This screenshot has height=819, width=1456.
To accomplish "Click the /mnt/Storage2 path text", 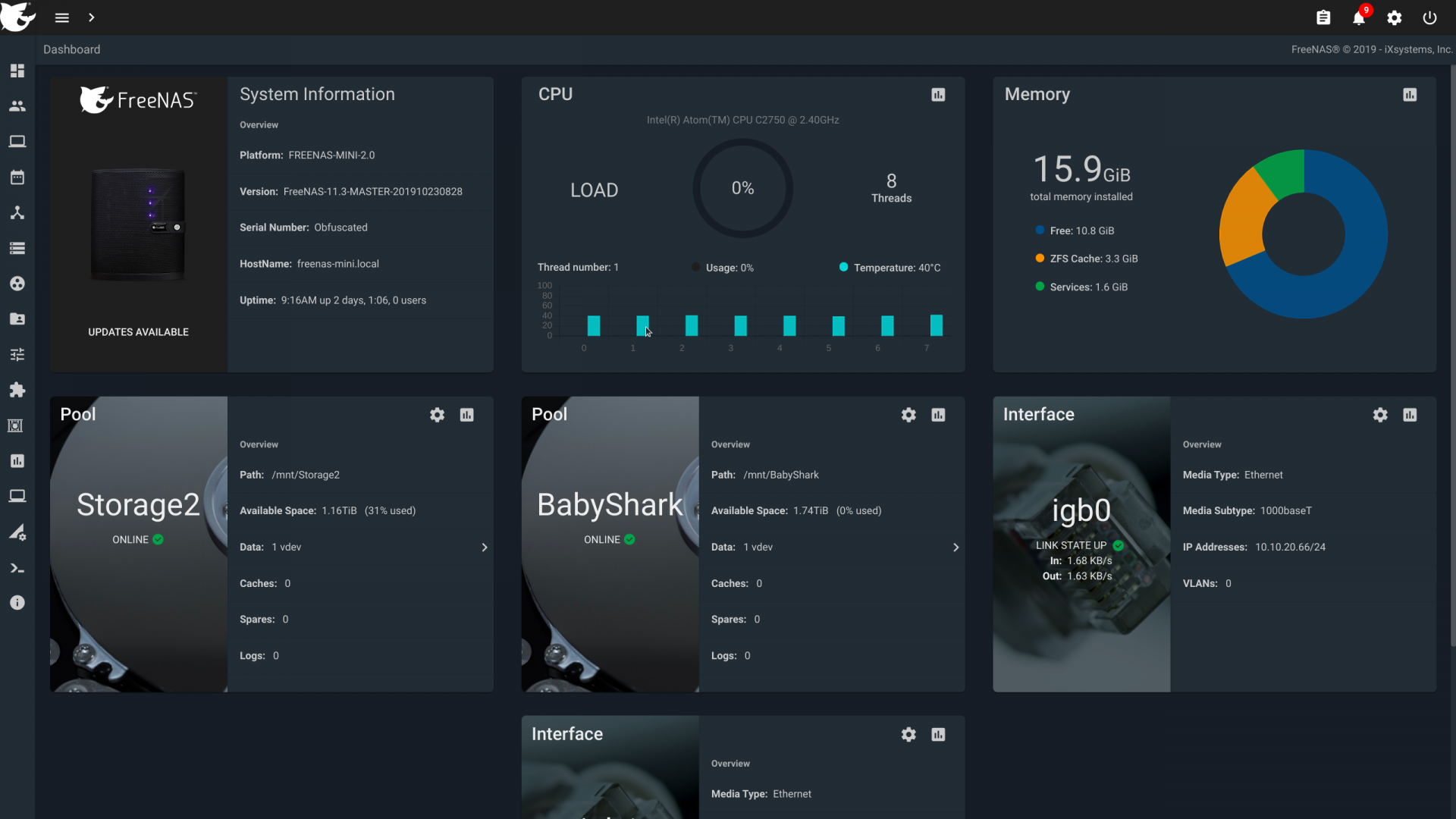I will point(306,475).
